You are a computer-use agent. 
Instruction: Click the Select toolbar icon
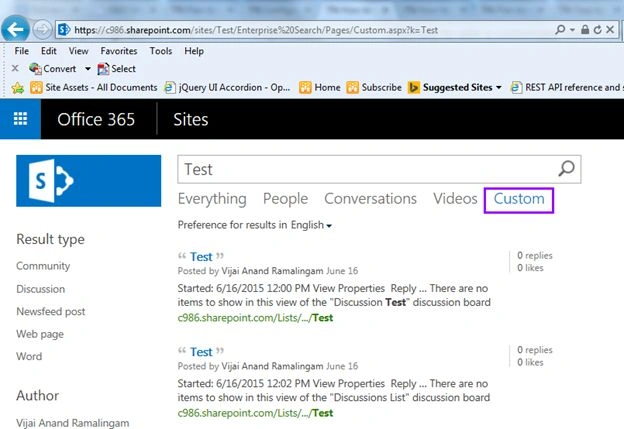pyautogui.click(x=103, y=69)
